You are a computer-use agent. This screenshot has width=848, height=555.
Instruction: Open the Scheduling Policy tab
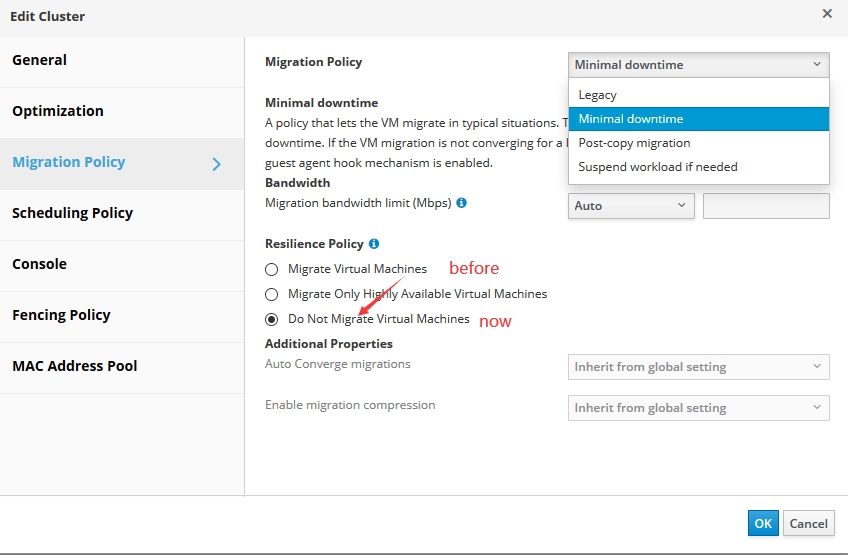[72, 213]
